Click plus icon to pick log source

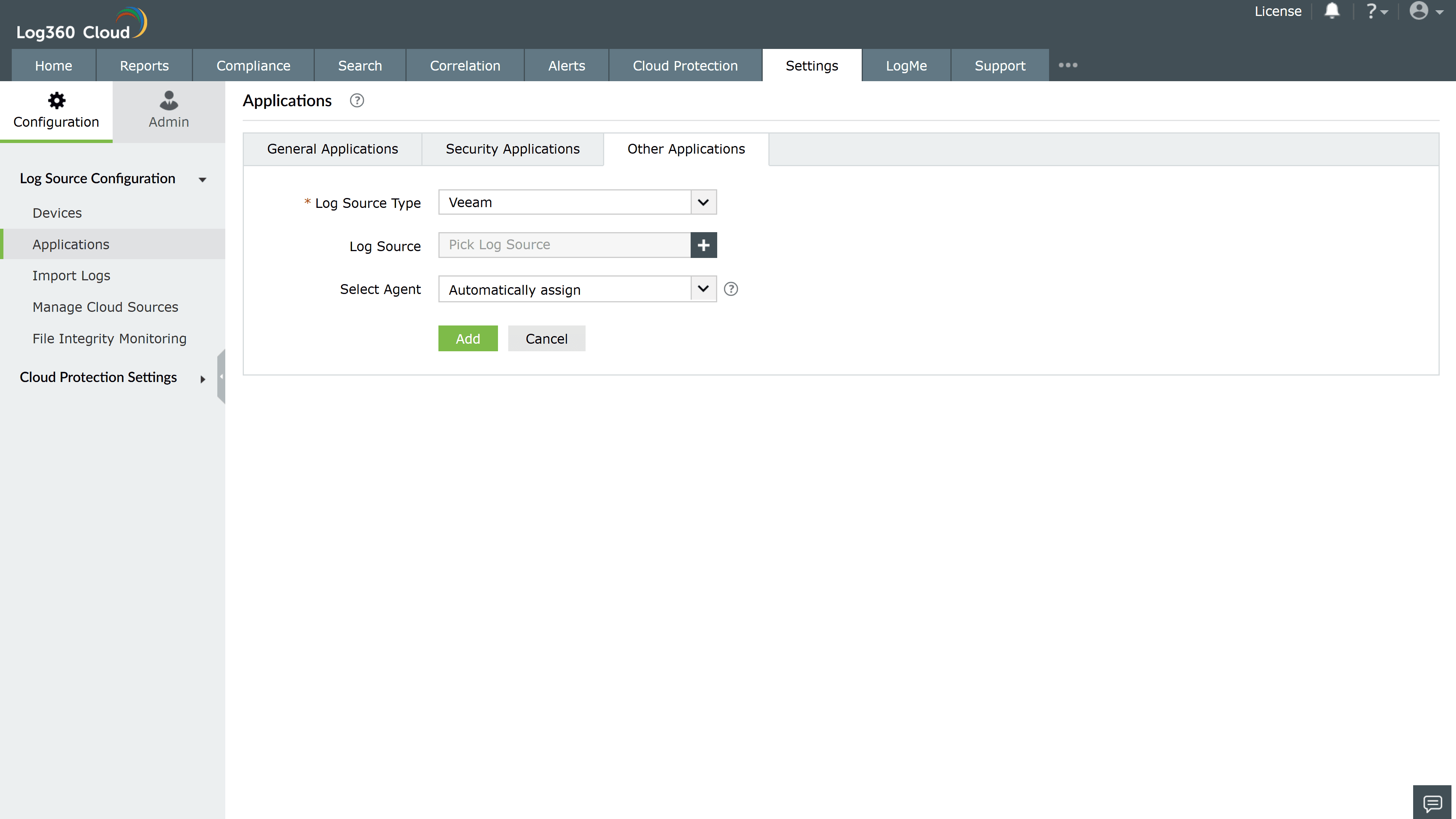pyautogui.click(x=703, y=245)
